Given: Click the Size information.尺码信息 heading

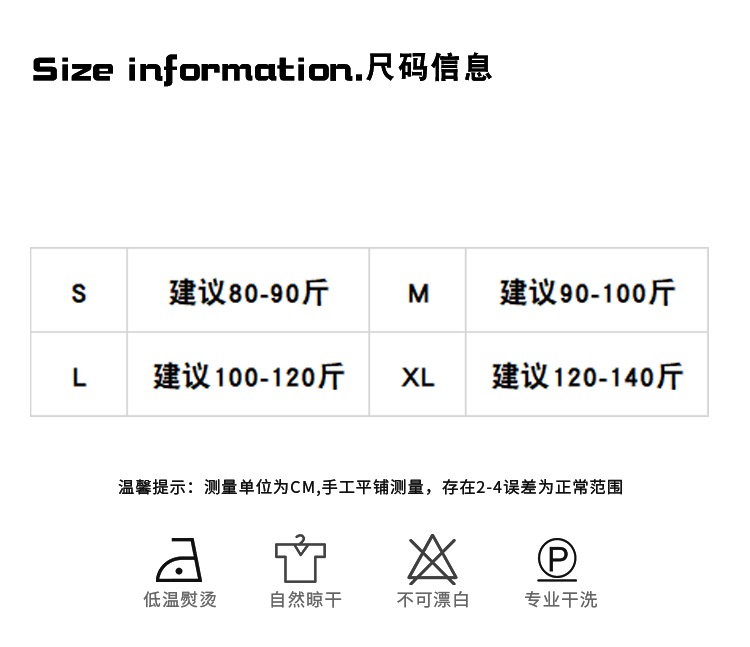Looking at the screenshot, I should 262,69.
